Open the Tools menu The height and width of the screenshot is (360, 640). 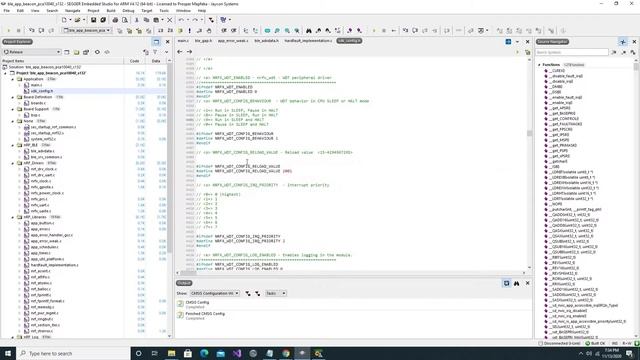coord(164,11)
